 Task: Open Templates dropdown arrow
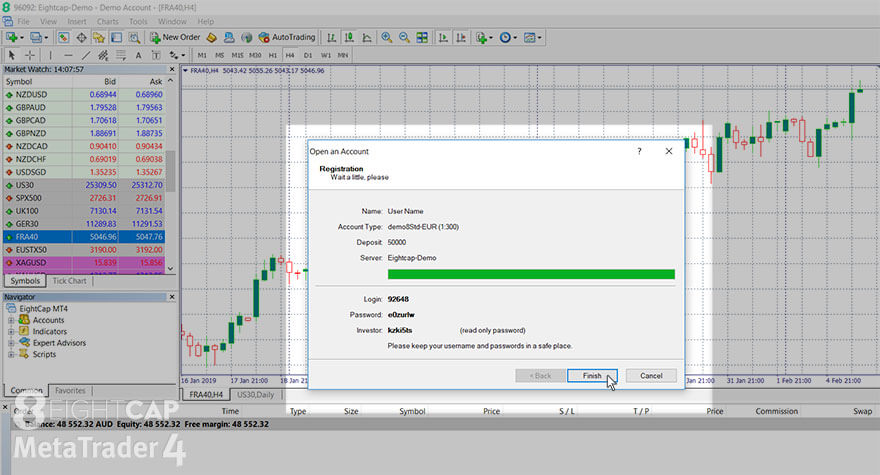pos(539,38)
